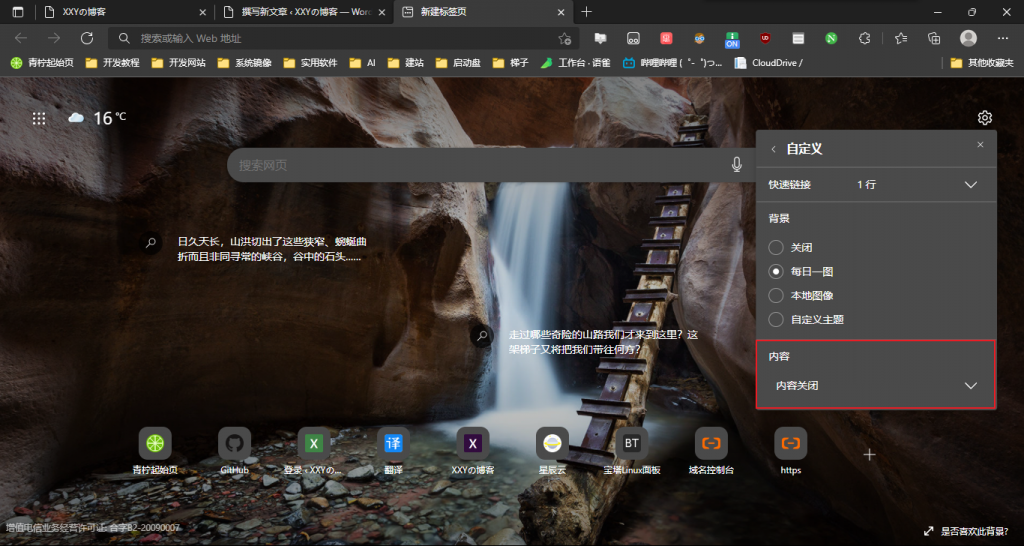The width and height of the screenshot is (1024, 546).
Task: Open the 其他收藏夹 bookmarks folder
Action: 983,62
